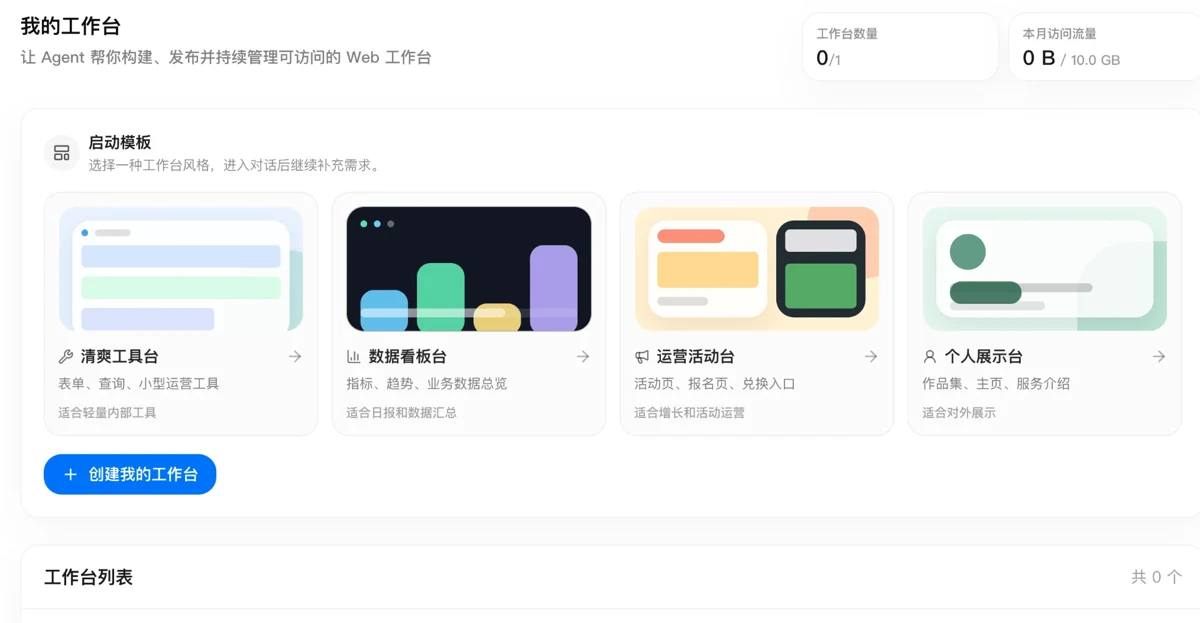Select the 数据看板台 dark chart thumbnail
Image resolution: width=1200 pixels, height=623 pixels.
(469, 269)
